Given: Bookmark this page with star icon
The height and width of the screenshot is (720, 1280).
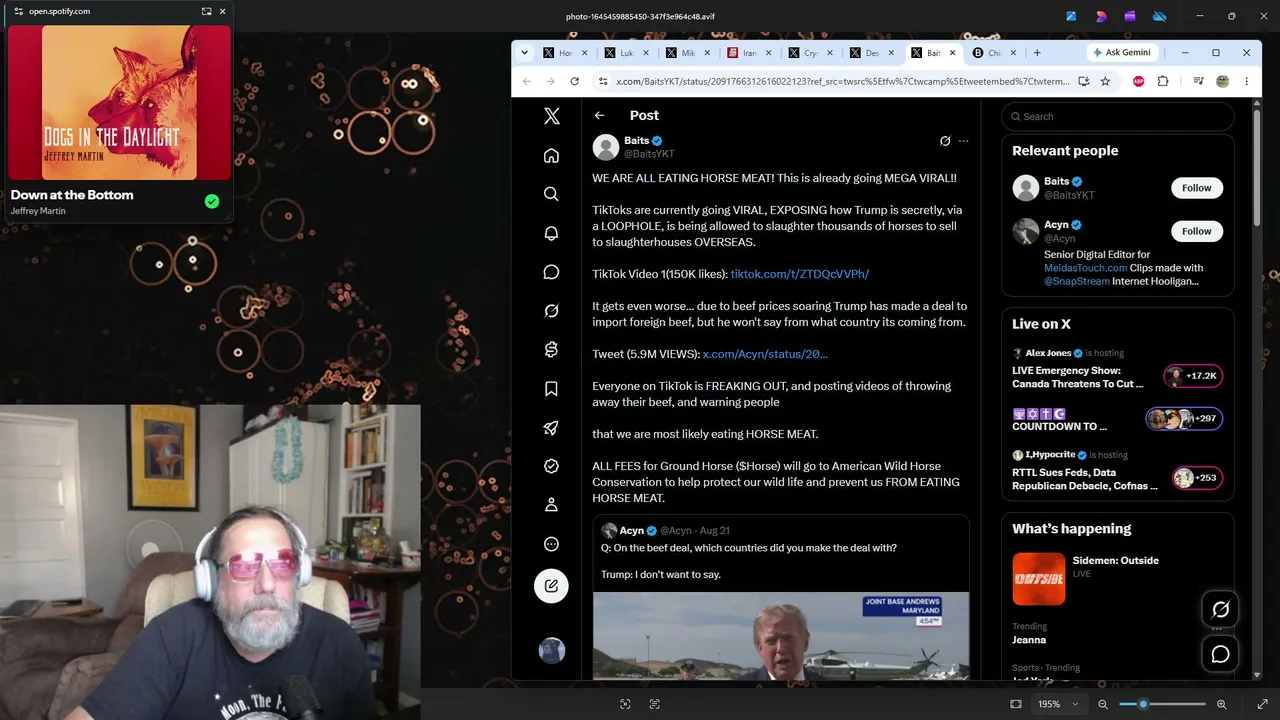Looking at the screenshot, I should click(1105, 81).
